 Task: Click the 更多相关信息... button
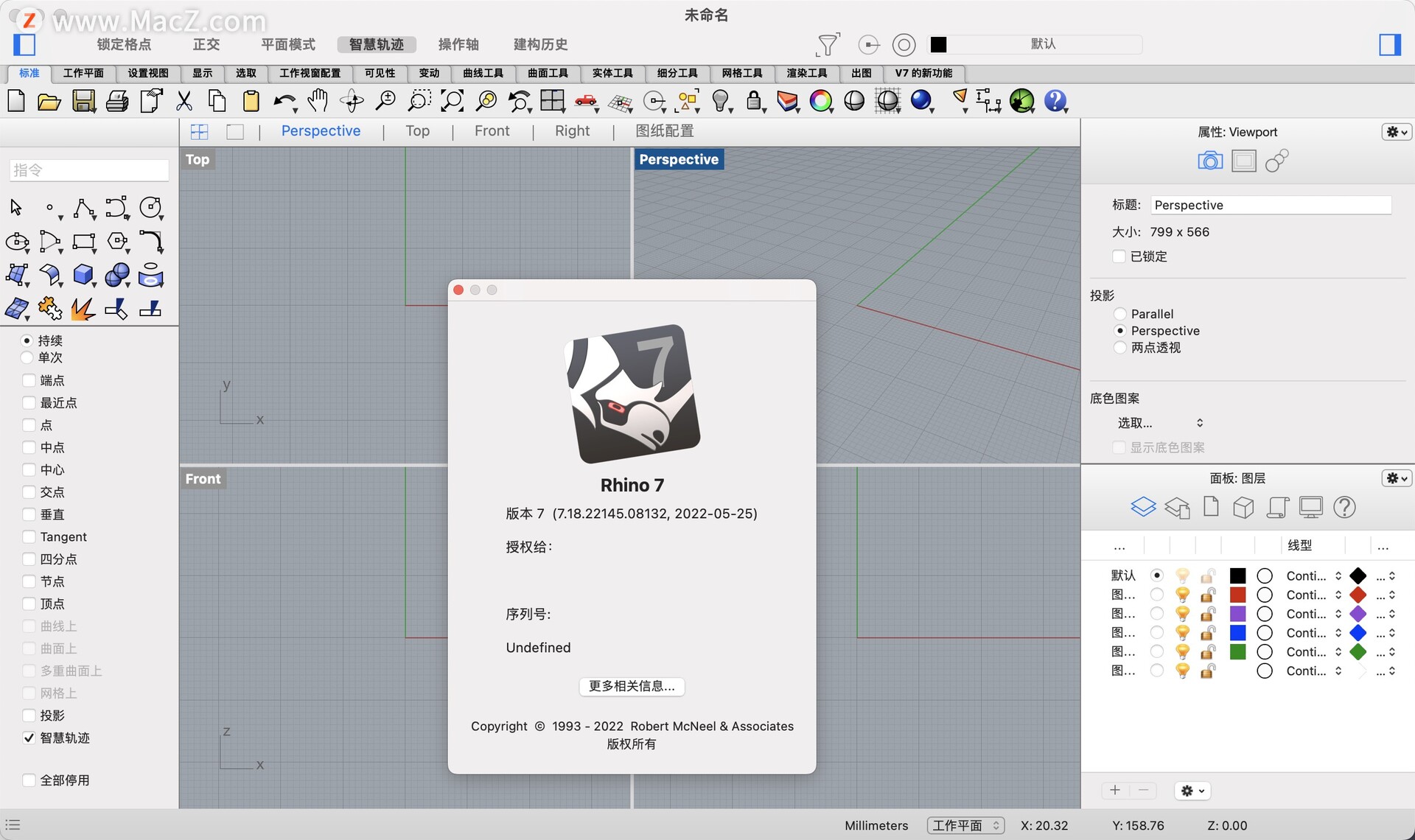(x=632, y=686)
